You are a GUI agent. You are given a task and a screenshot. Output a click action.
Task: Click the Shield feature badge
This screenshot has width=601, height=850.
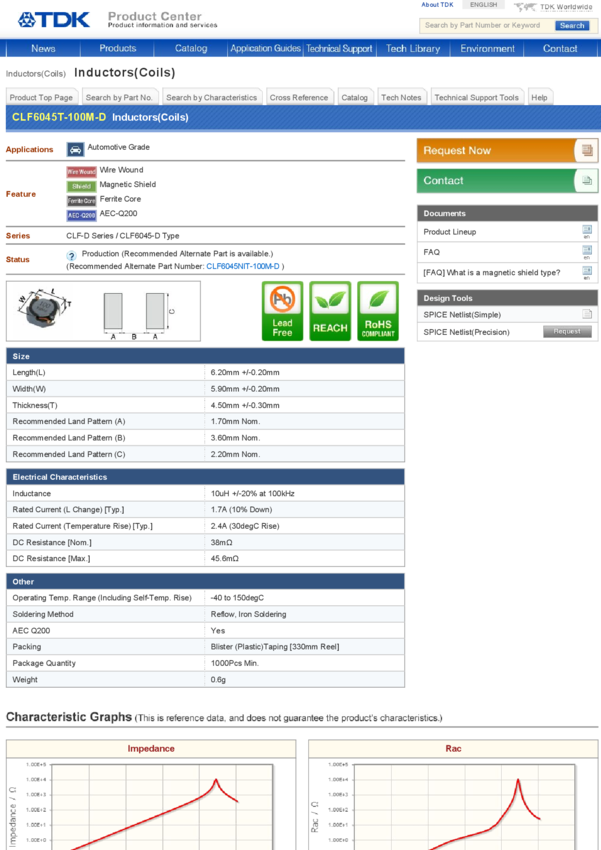point(81,186)
